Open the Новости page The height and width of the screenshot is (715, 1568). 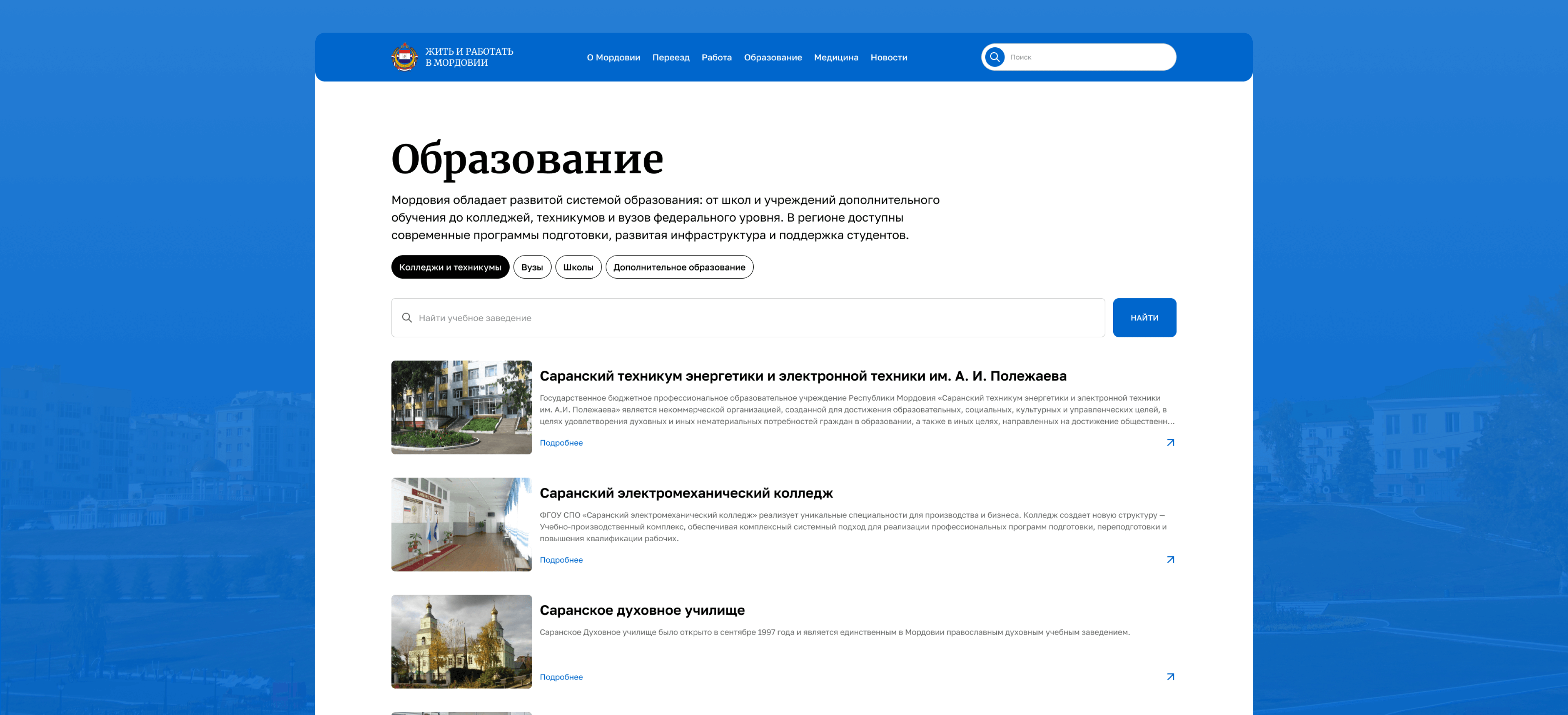888,57
